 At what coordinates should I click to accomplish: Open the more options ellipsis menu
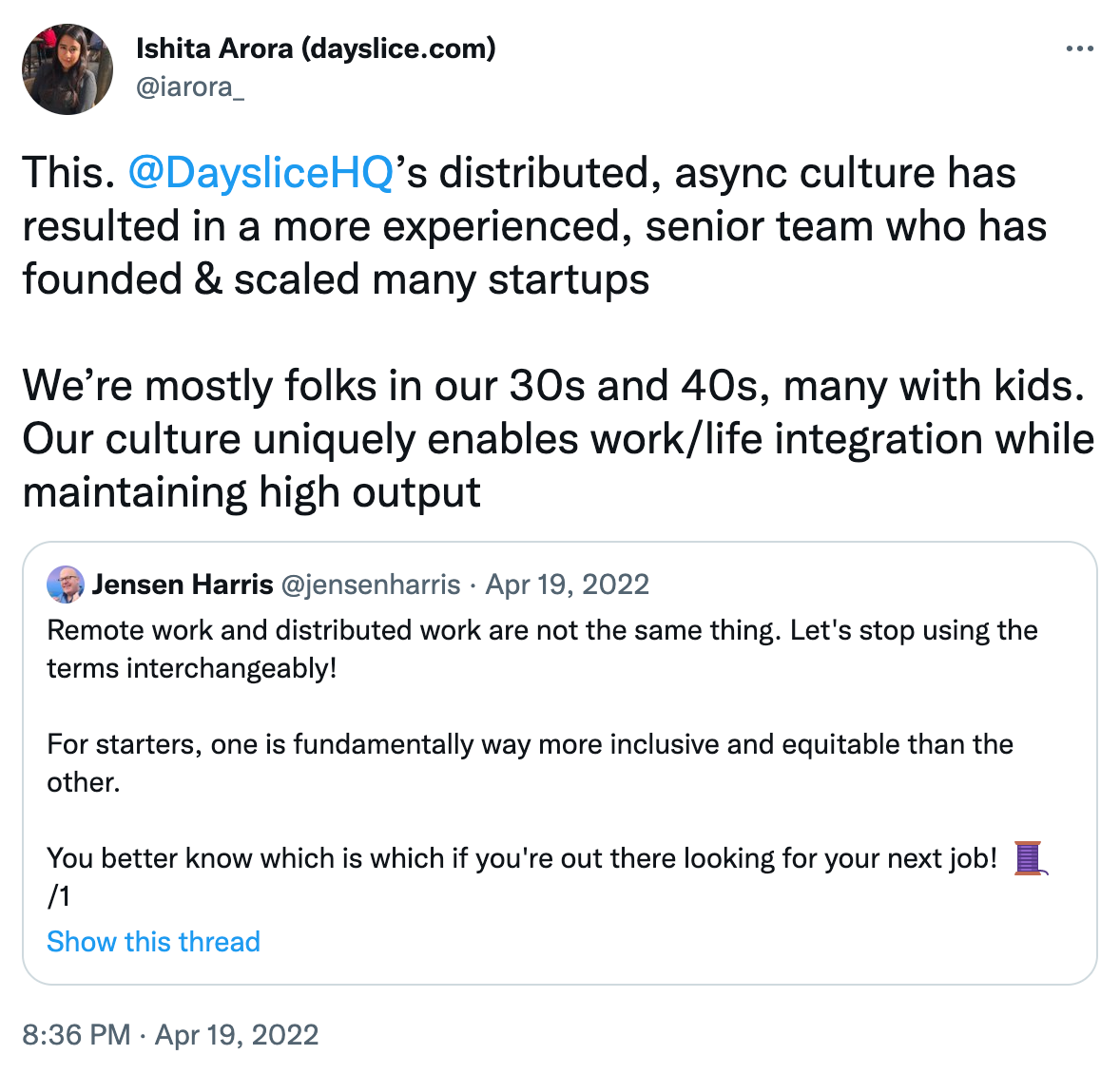click(1081, 48)
